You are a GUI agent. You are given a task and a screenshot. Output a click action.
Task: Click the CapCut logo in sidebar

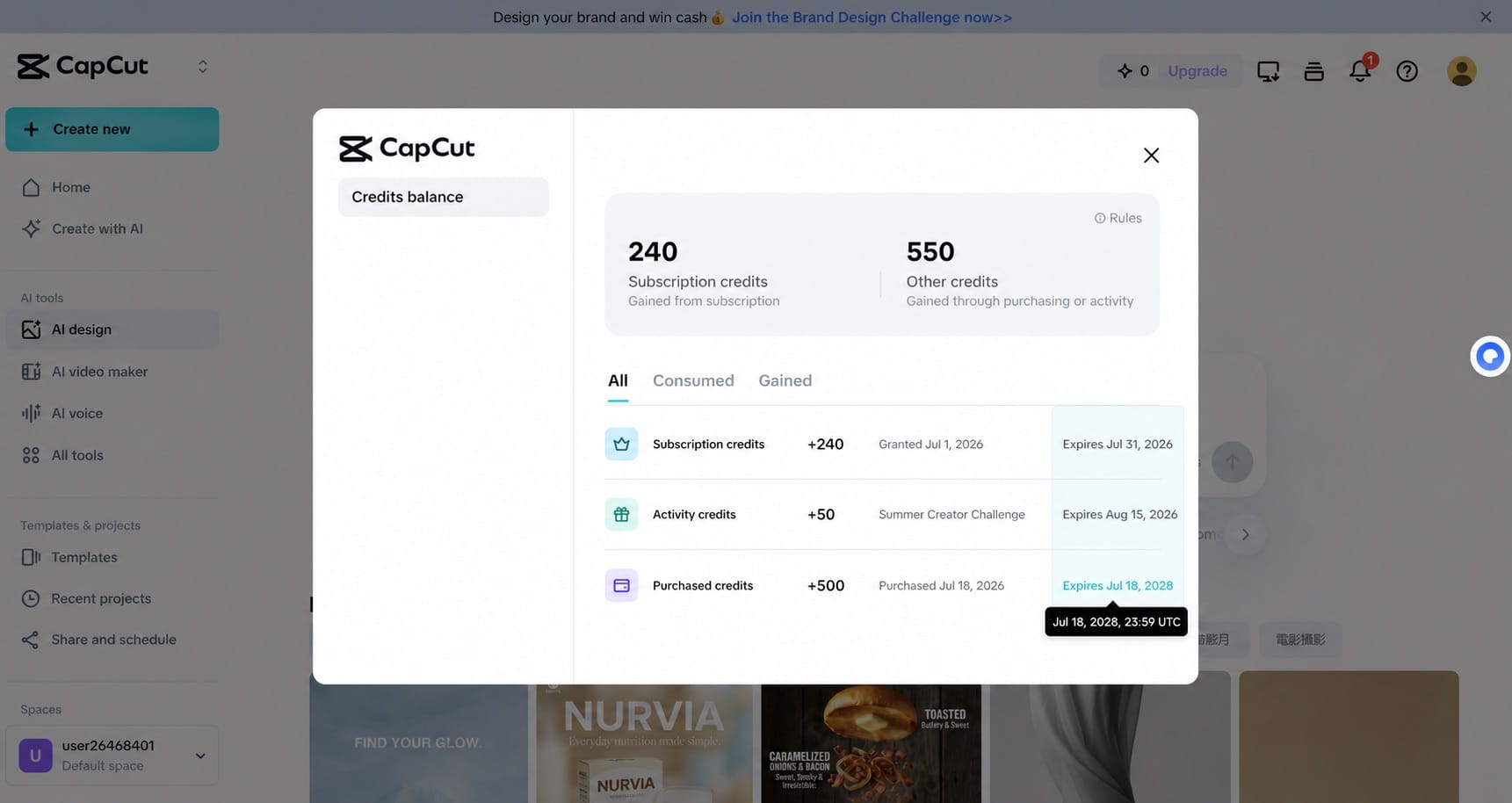pos(83,66)
